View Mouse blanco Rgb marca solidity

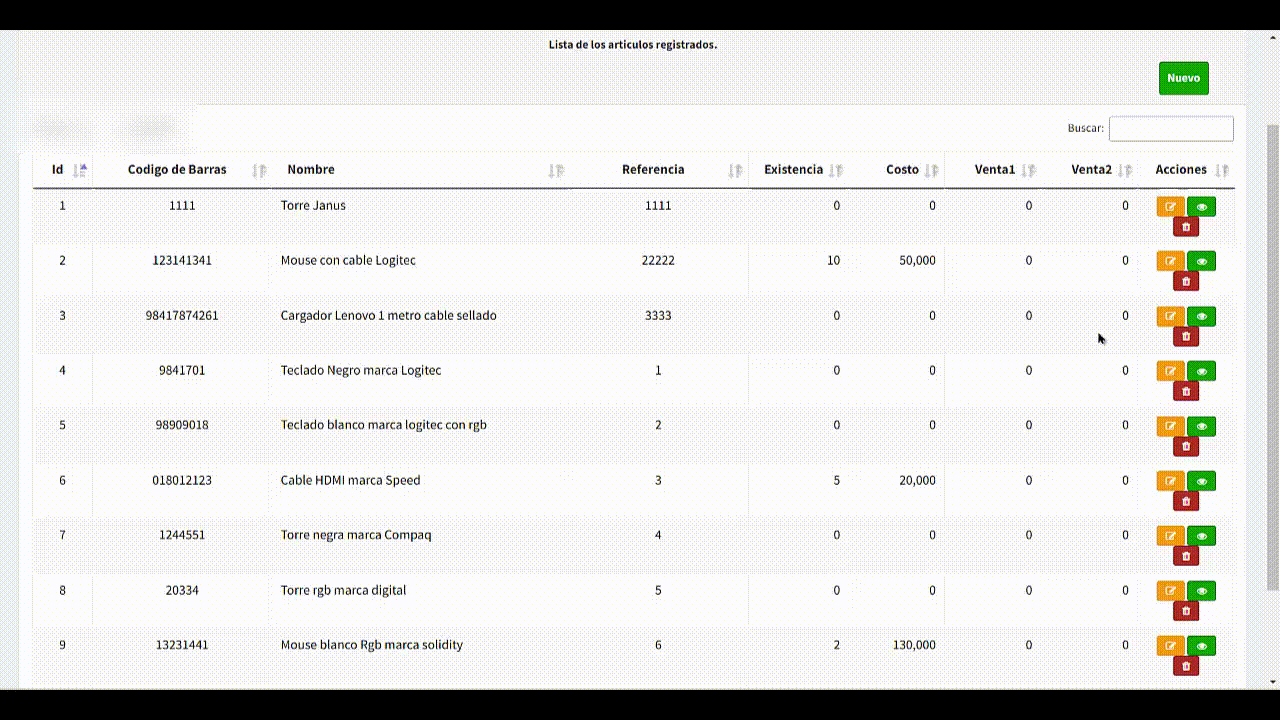(x=1201, y=646)
